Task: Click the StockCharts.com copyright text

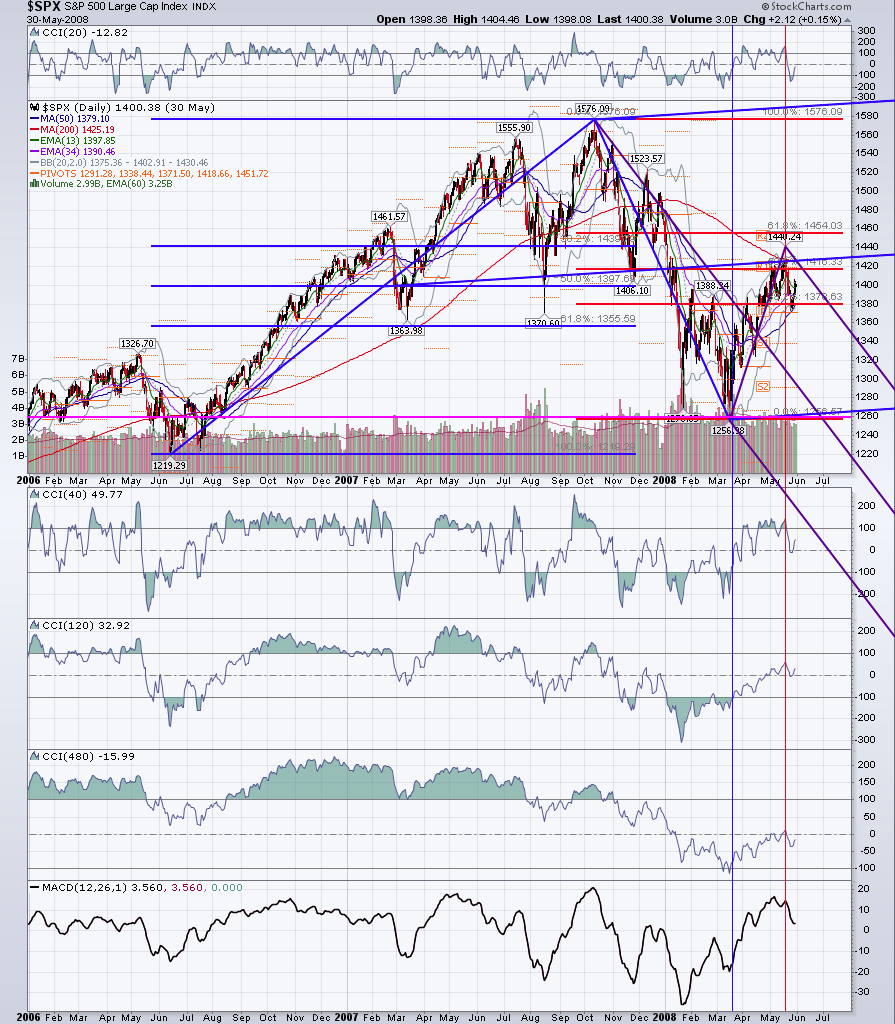Action: pyautogui.click(x=806, y=7)
